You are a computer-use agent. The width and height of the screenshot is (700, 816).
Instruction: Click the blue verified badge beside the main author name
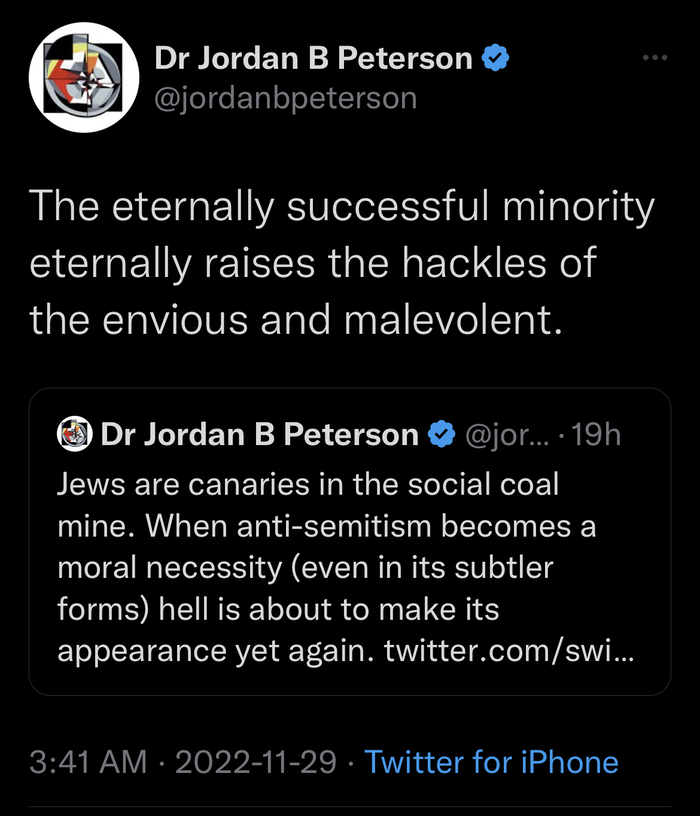(497, 59)
